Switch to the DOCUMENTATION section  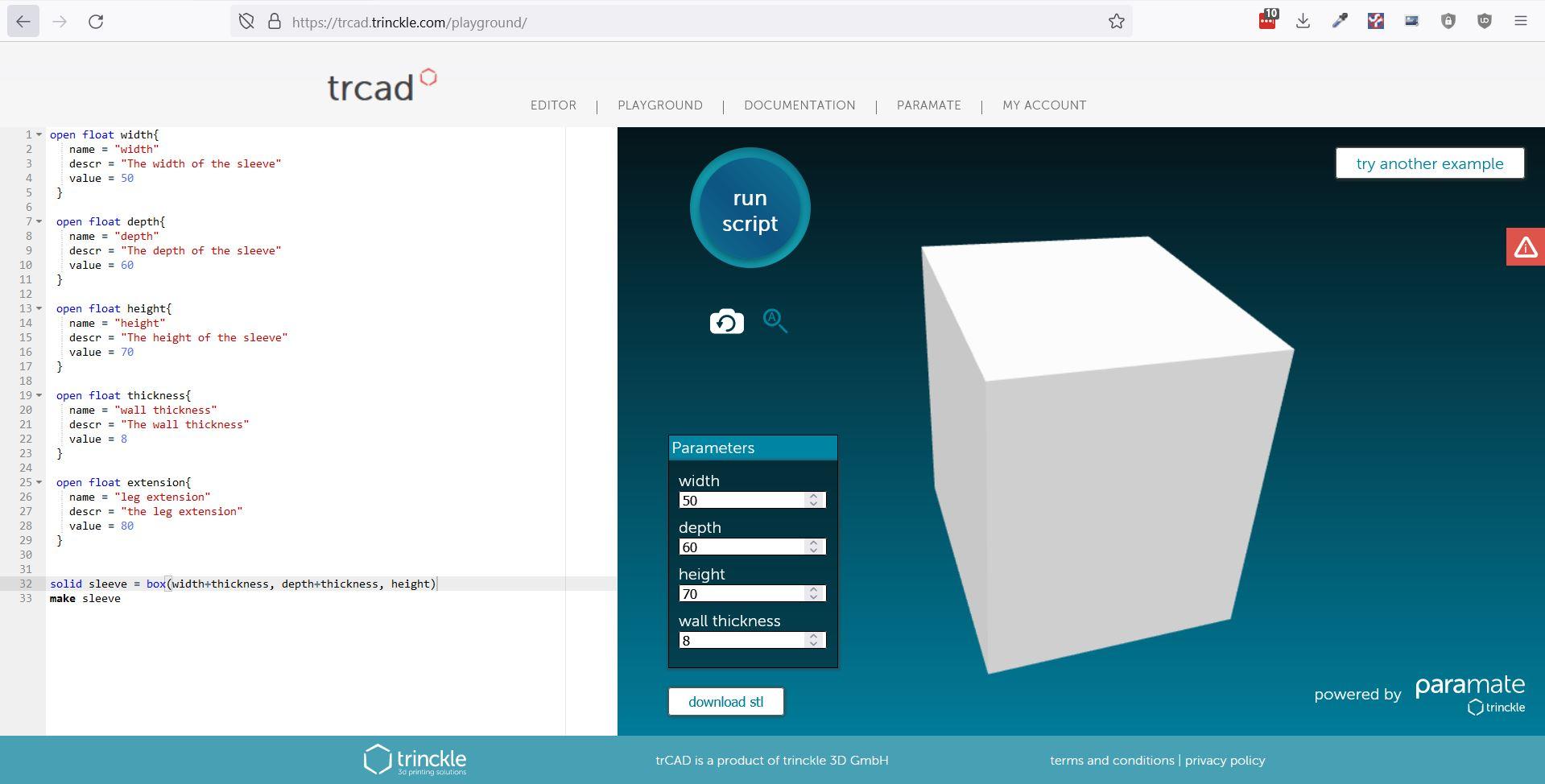click(799, 105)
